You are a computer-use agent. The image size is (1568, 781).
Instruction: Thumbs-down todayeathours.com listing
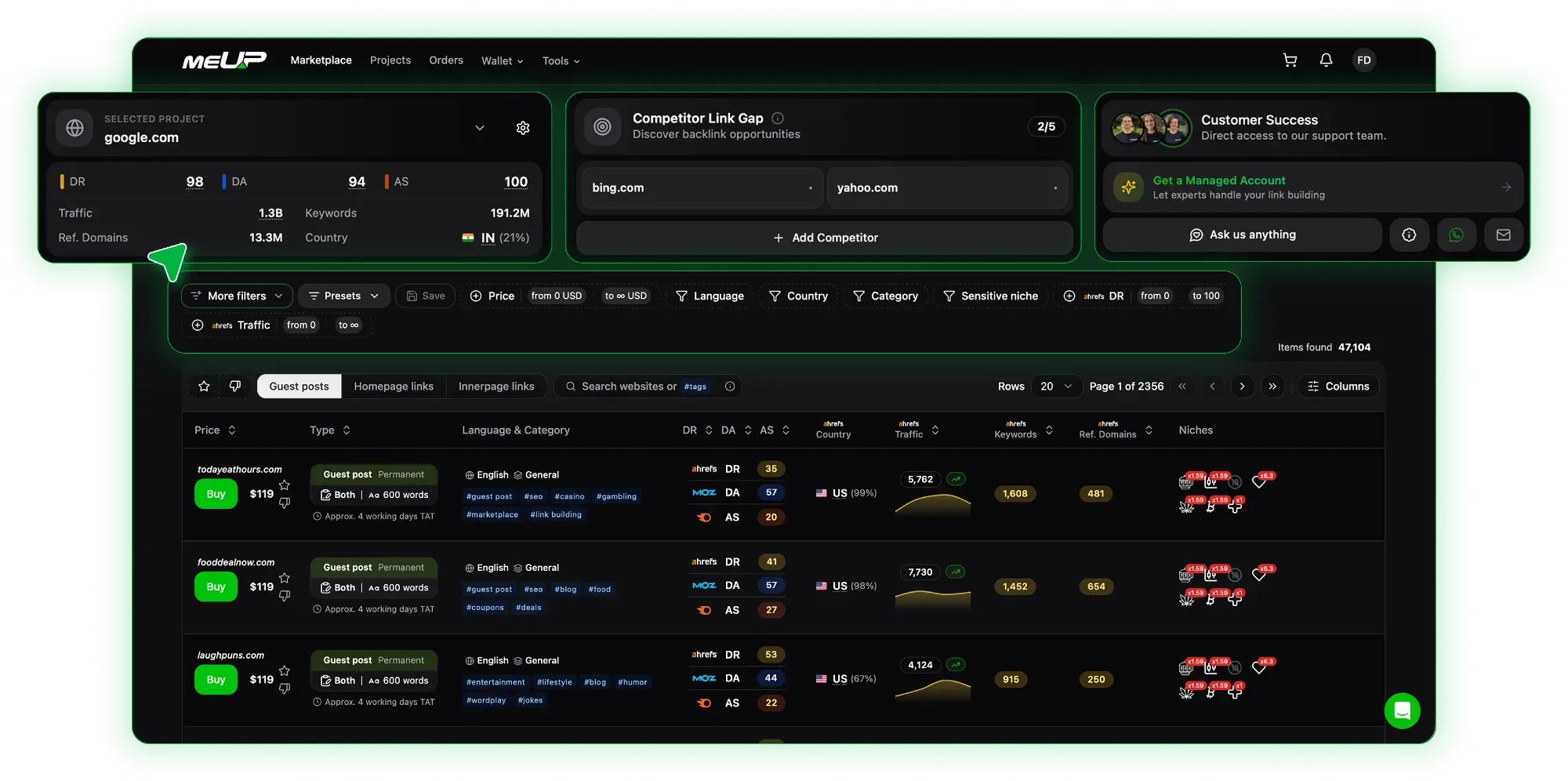[285, 503]
